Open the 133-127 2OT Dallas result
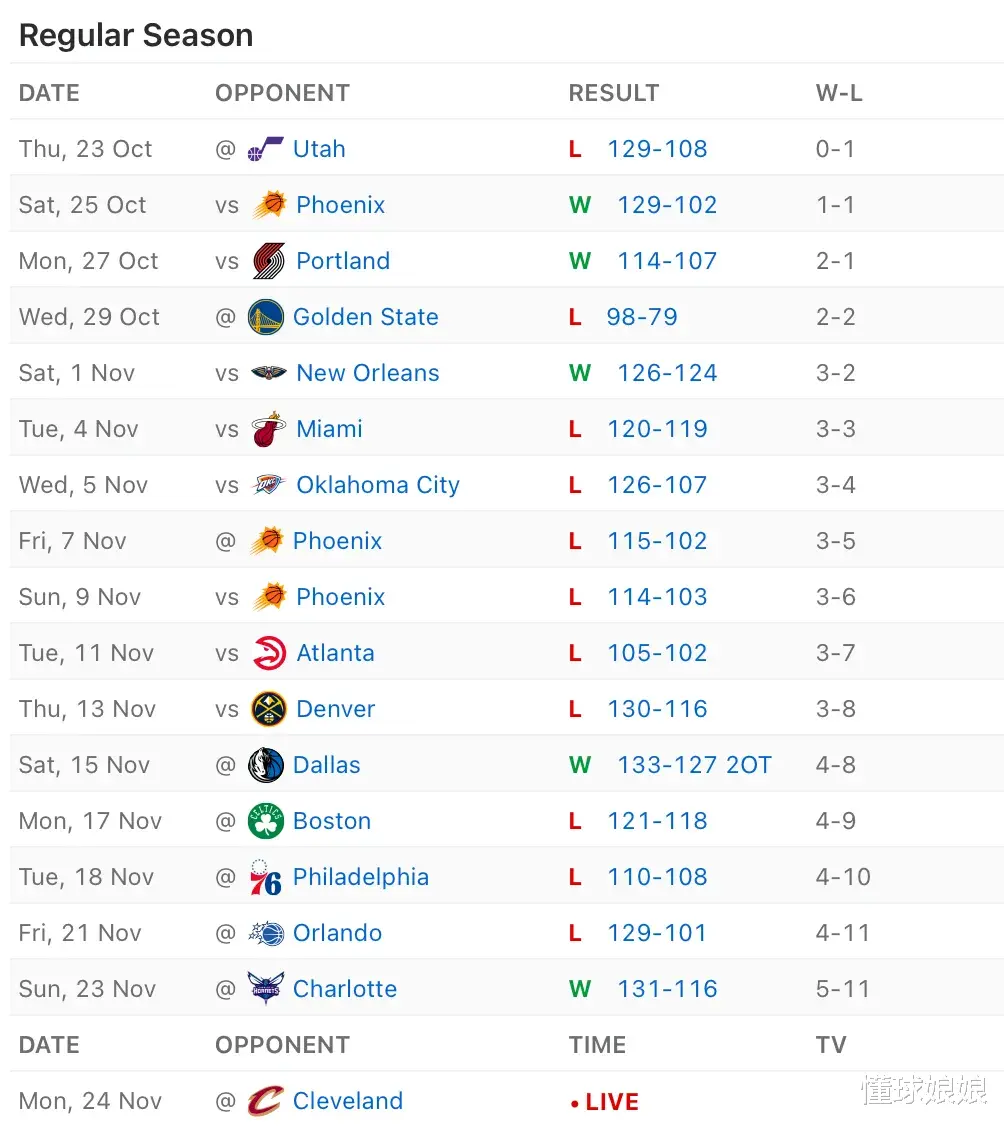Image resolution: width=1004 pixels, height=1126 pixels. (694, 765)
